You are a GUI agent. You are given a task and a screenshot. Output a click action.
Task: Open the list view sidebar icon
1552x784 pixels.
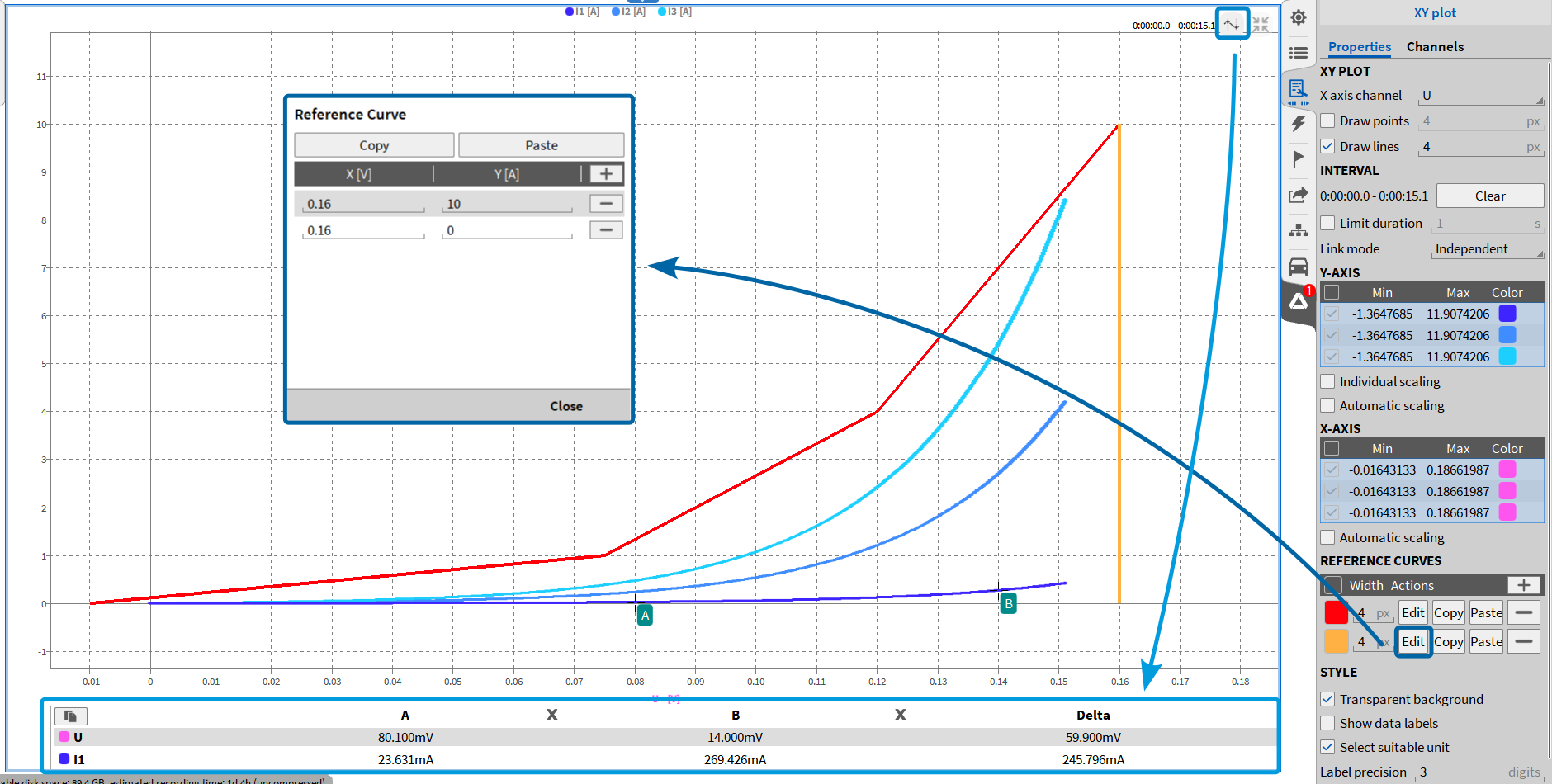coord(1299,53)
